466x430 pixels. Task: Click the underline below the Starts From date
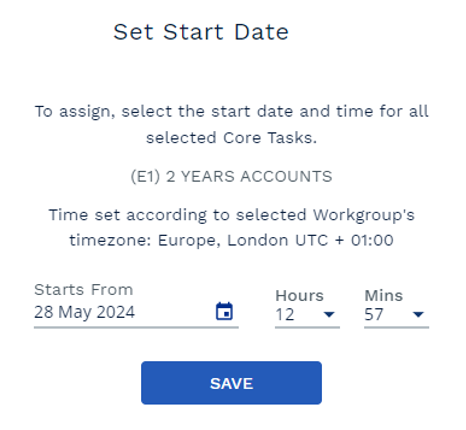pos(136,327)
